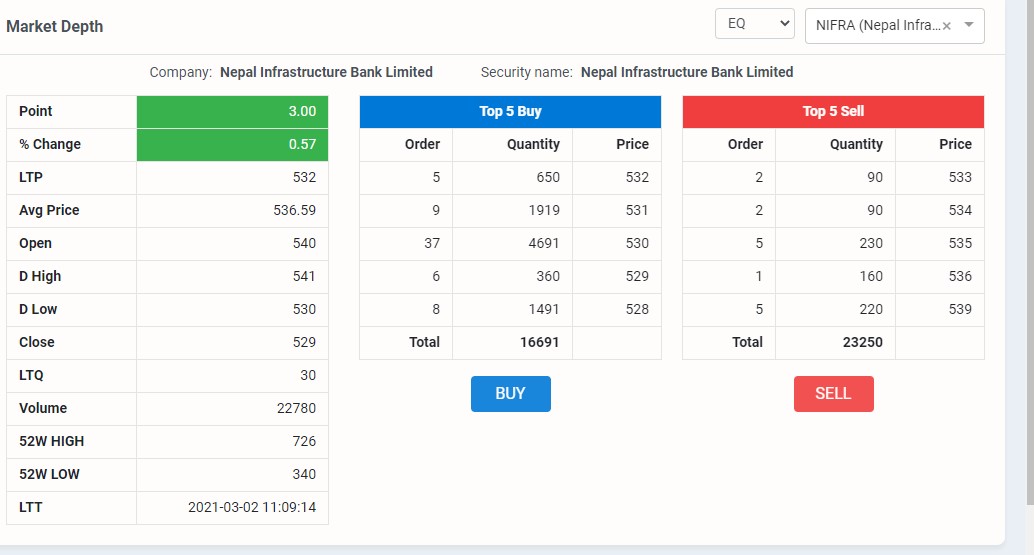Select buy quantity 1919
The width and height of the screenshot is (1034, 555).
point(544,210)
